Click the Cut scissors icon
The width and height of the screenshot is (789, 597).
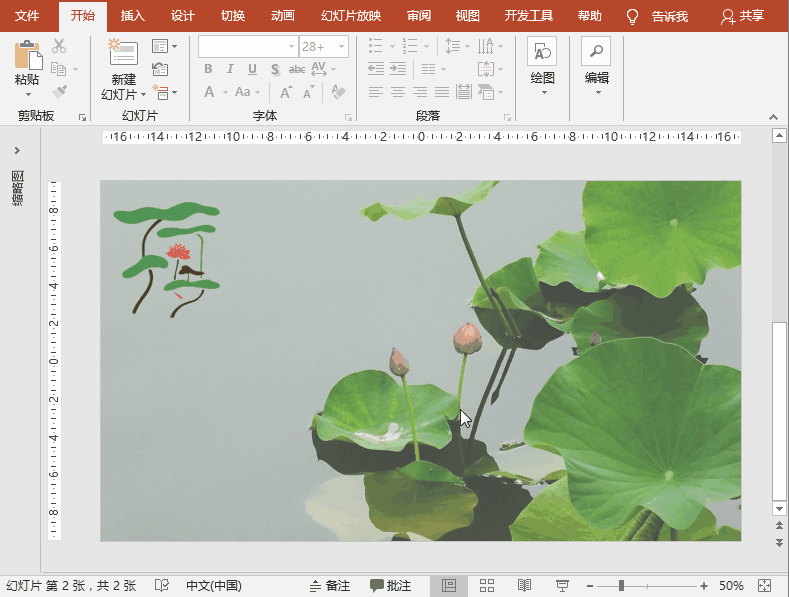click(x=59, y=46)
